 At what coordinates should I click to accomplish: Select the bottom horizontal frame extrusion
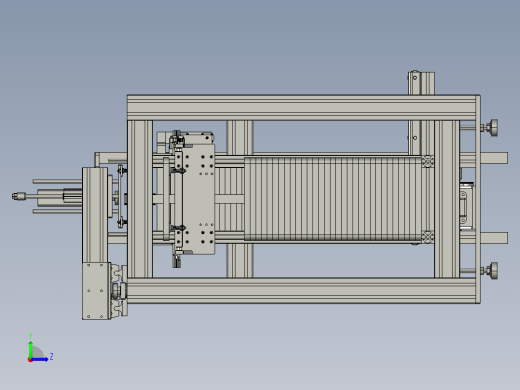click(x=302, y=291)
